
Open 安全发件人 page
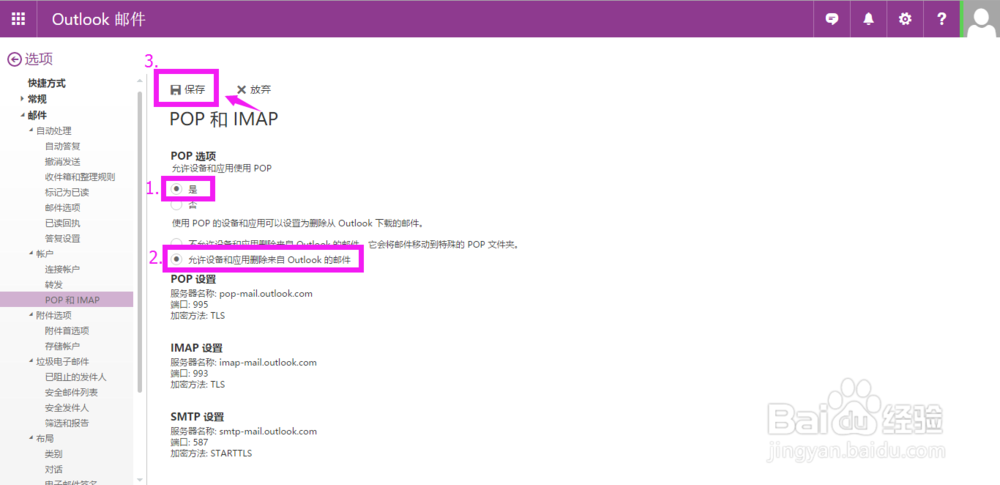coord(67,407)
